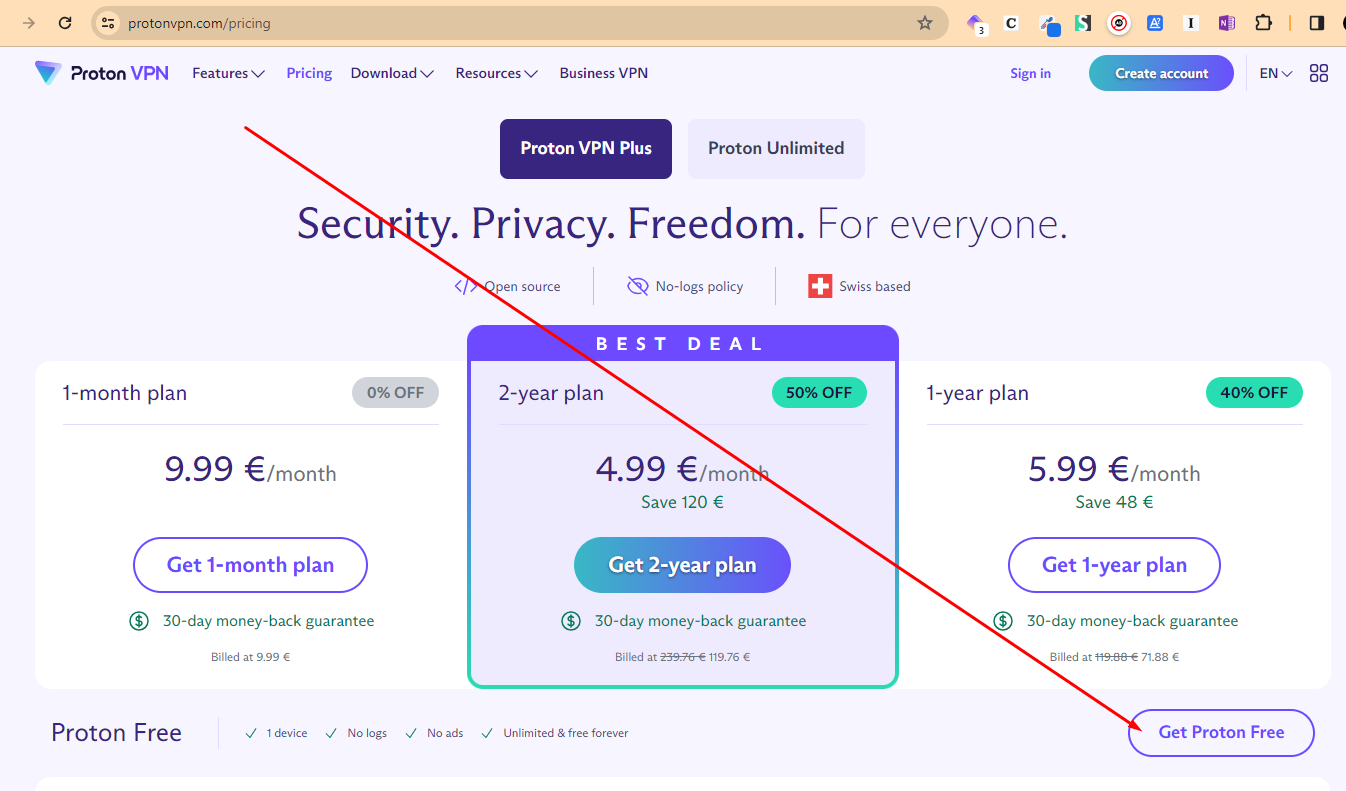This screenshot has height=791, width=1346.
Task: Open the Pricing nav item
Action: click(309, 73)
